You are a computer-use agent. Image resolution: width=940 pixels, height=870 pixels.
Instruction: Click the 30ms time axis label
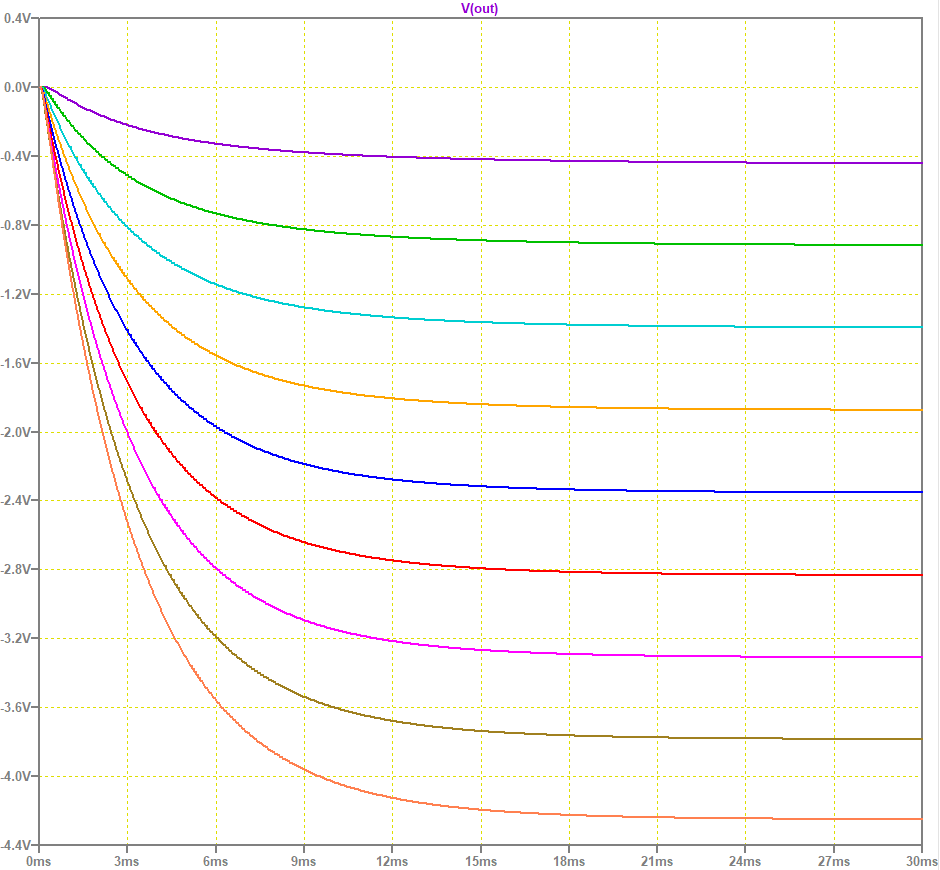[919, 858]
